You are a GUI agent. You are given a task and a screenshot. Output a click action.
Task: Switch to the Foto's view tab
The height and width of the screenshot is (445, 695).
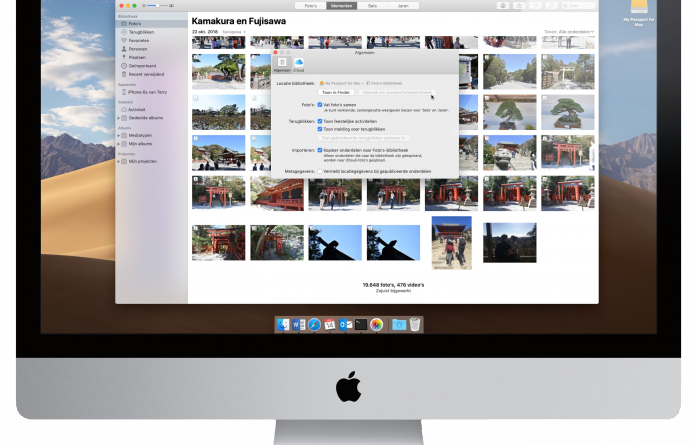[311, 6]
